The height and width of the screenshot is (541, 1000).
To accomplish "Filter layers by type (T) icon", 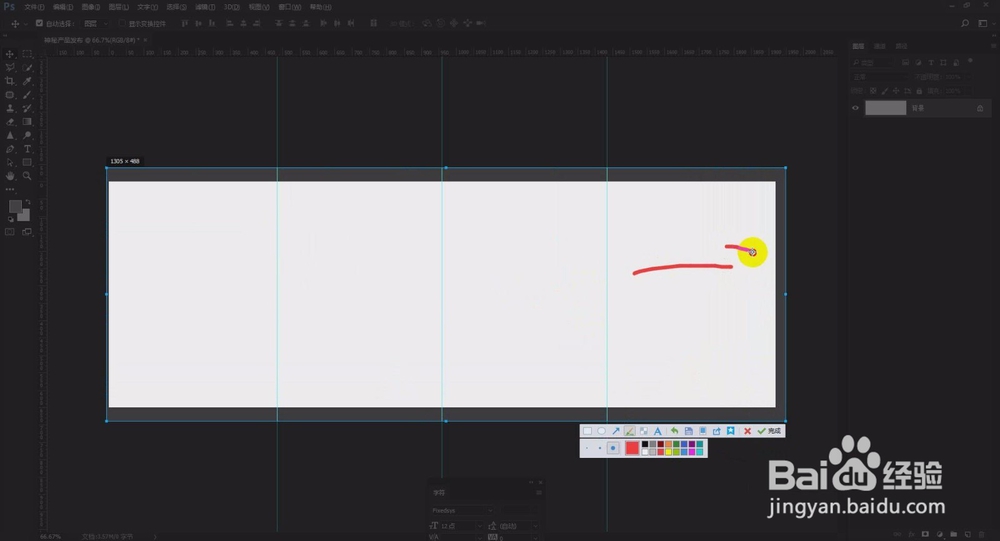I will point(931,63).
